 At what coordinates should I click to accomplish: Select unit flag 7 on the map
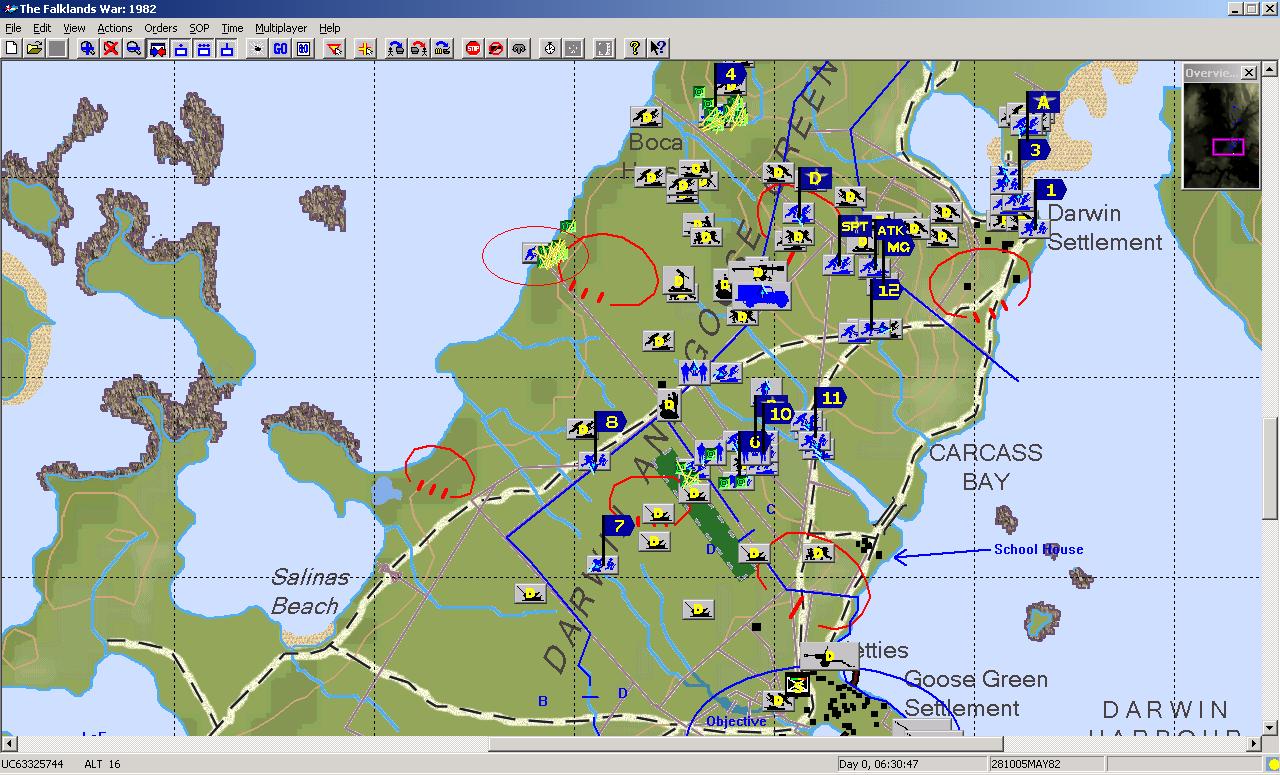[618, 526]
